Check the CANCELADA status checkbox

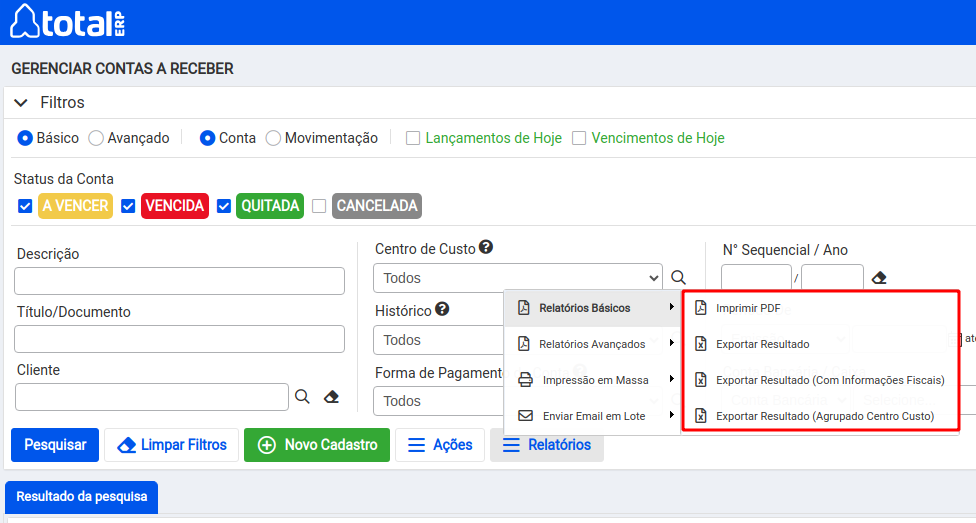click(319, 206)
